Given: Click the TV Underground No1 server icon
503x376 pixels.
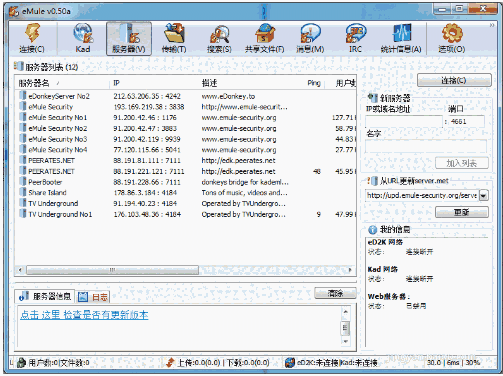Looking at the screenshot, I should (23, 214).
